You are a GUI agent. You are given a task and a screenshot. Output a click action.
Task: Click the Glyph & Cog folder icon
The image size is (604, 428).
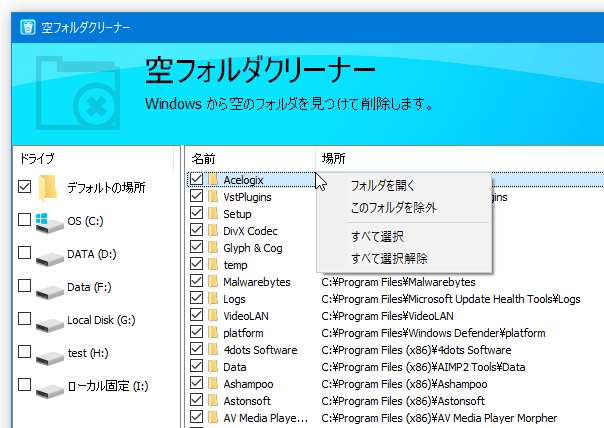coord(213,247)
